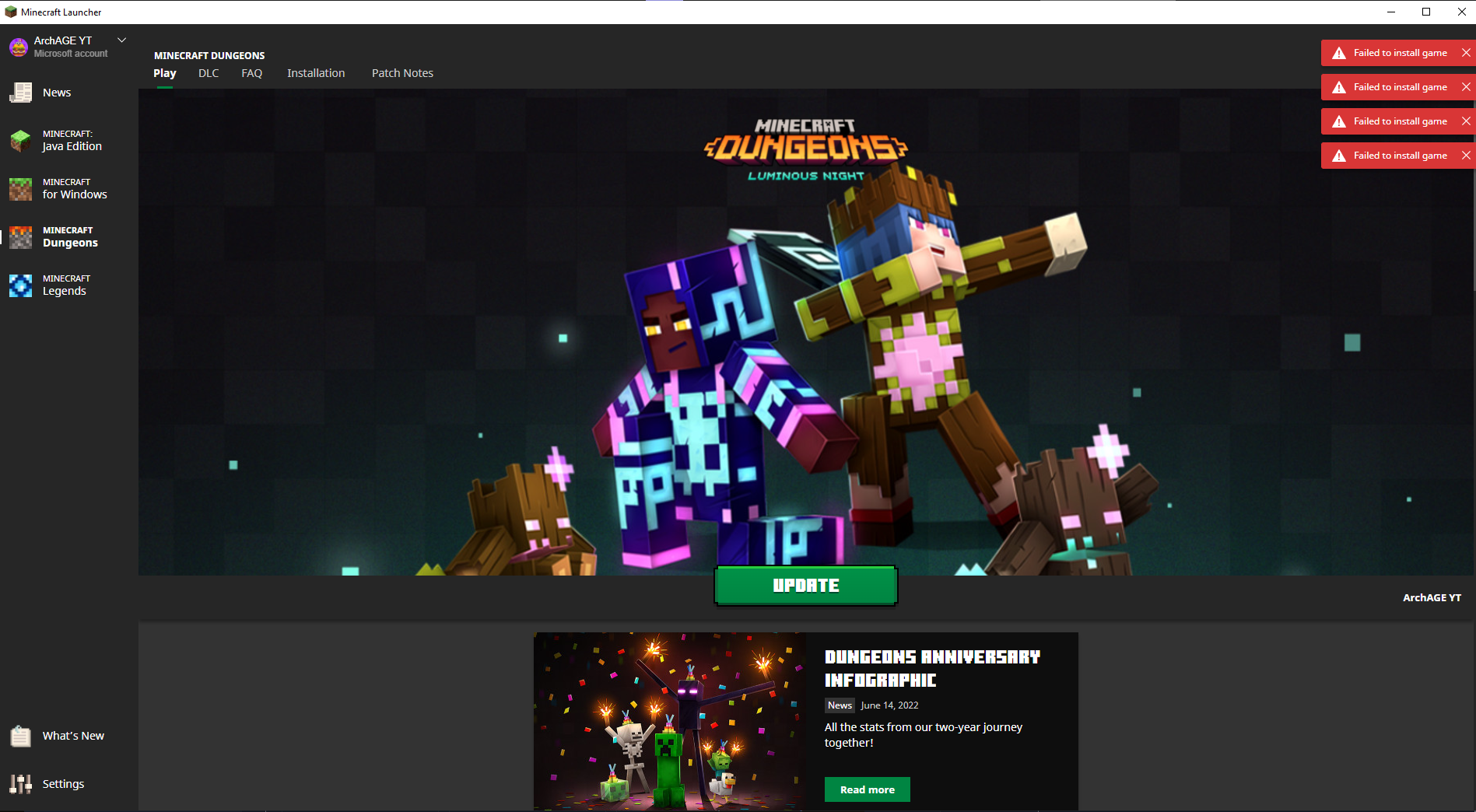The height and width of the screenshot is (812, 1476).
Task: Open the Dungeons Anniversary Infographic thumbnail
Action: (x=670, y=721)
